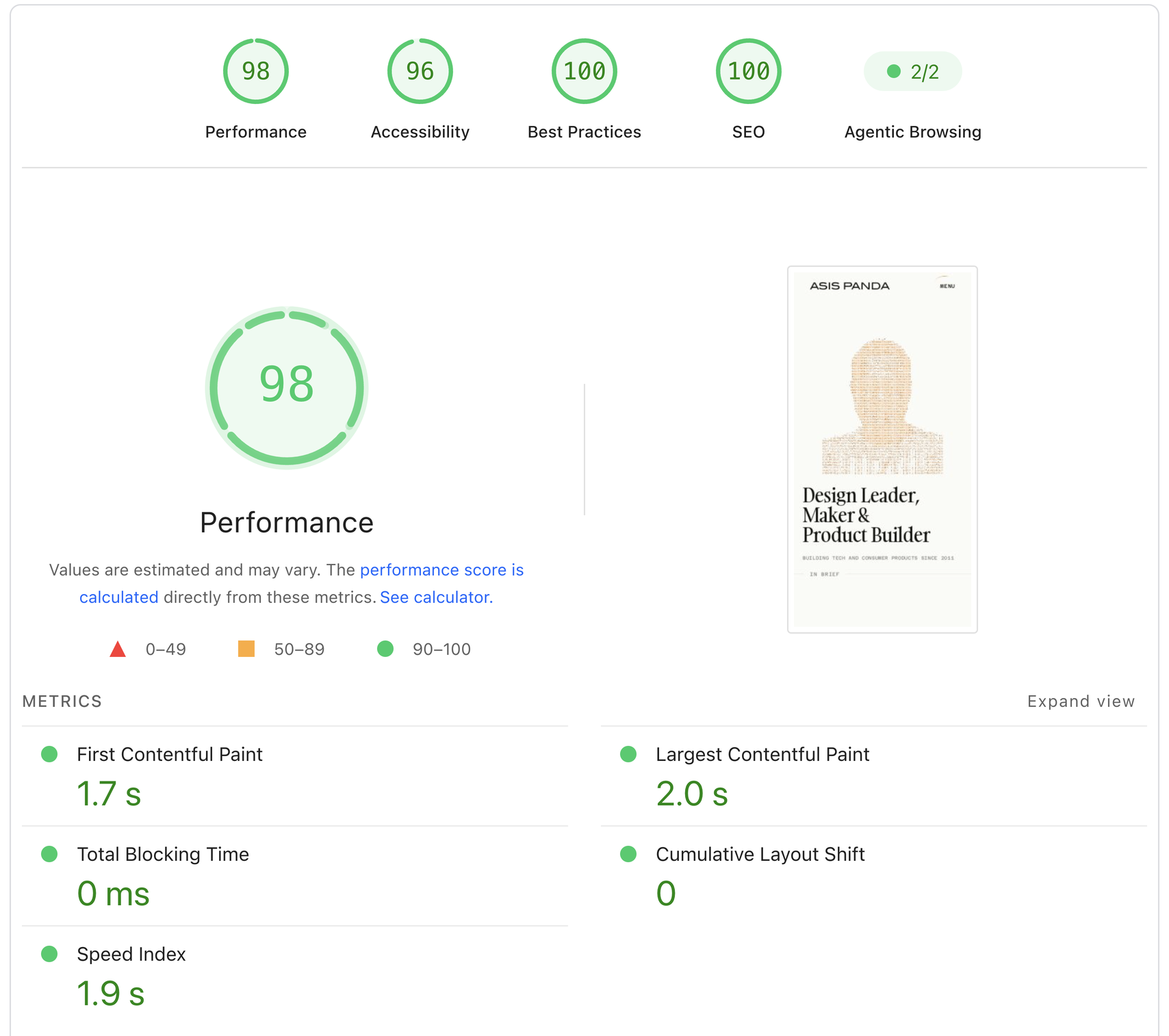Viewport: 1169px width, 1036px height.
Task: Expand the Total Blocking Time metric
Action: 295,876
